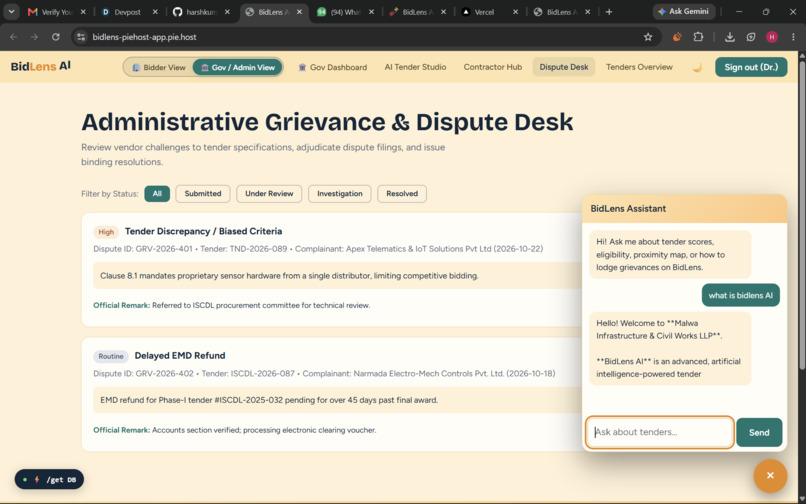Image resolution: width=806 pixels, height=504 pixels.
Task: Send the chat message
Action: [x=759, y=433]
